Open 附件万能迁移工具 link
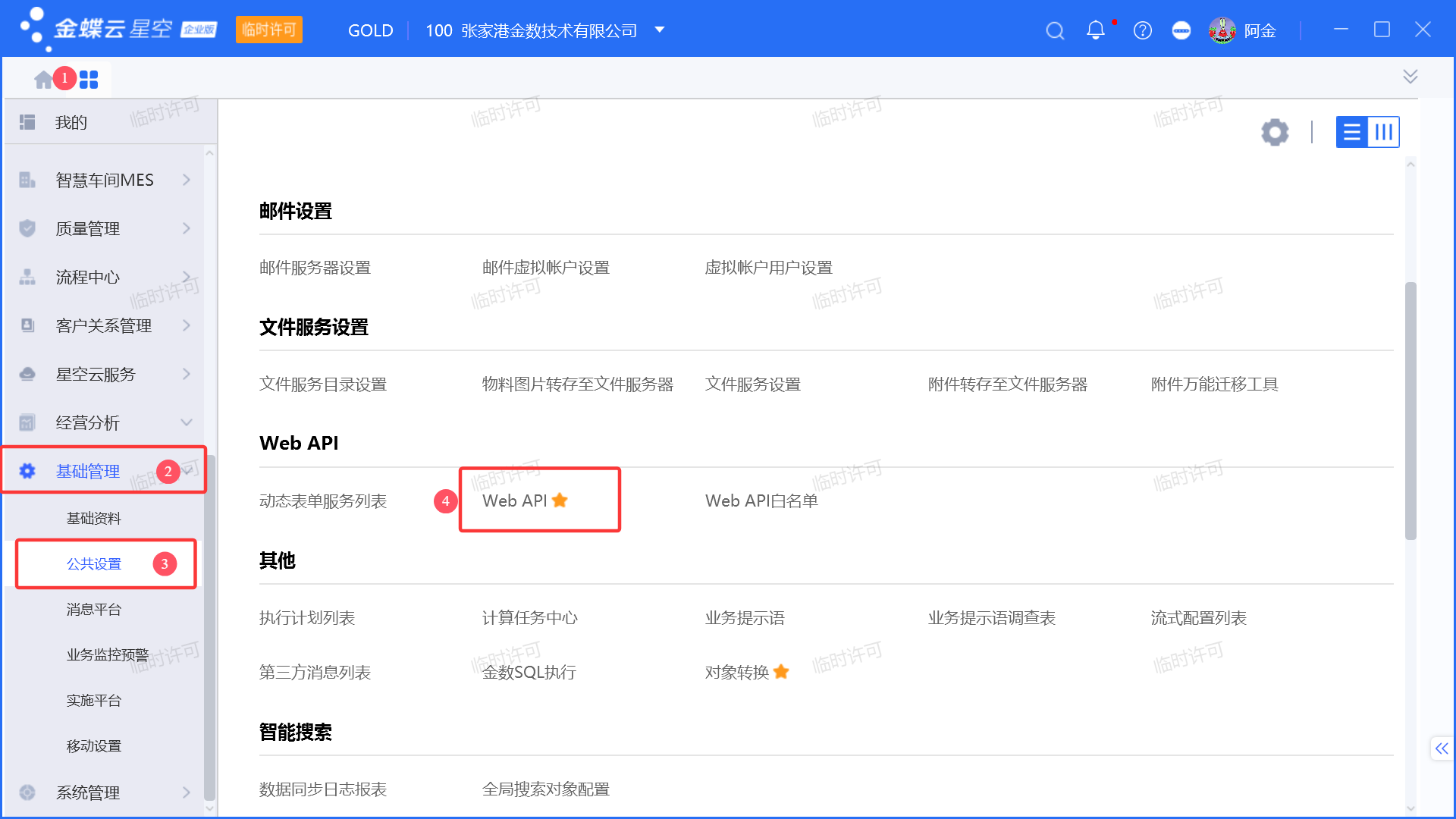The image size is (1456, 819). (1215, 384)
